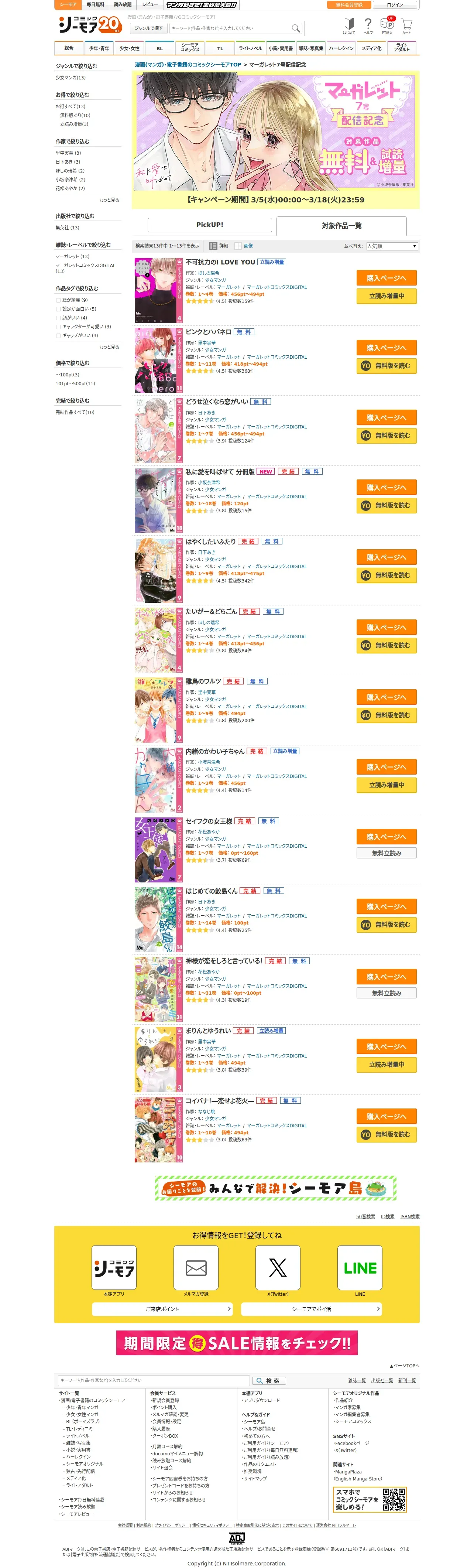Viewport: 474px width, 1568px height.
Task: Check the 顔がいい tag checkbox
Action: tap(58, 318)
